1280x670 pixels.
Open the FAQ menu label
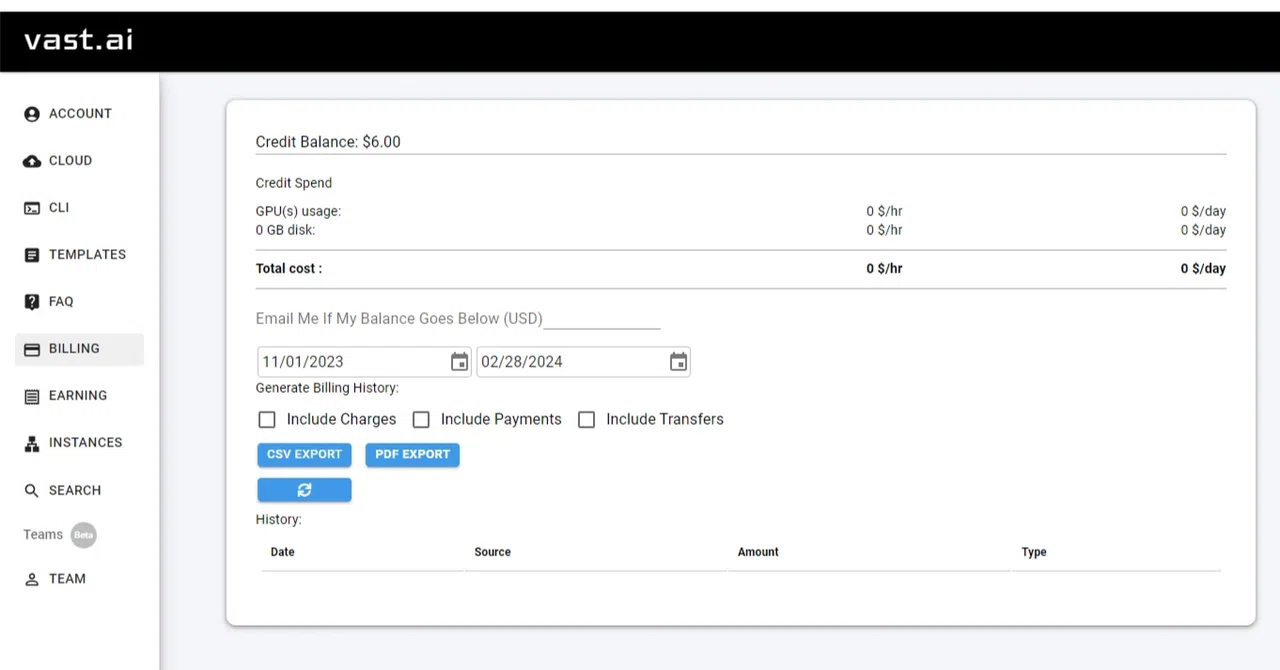coord(61,302)
